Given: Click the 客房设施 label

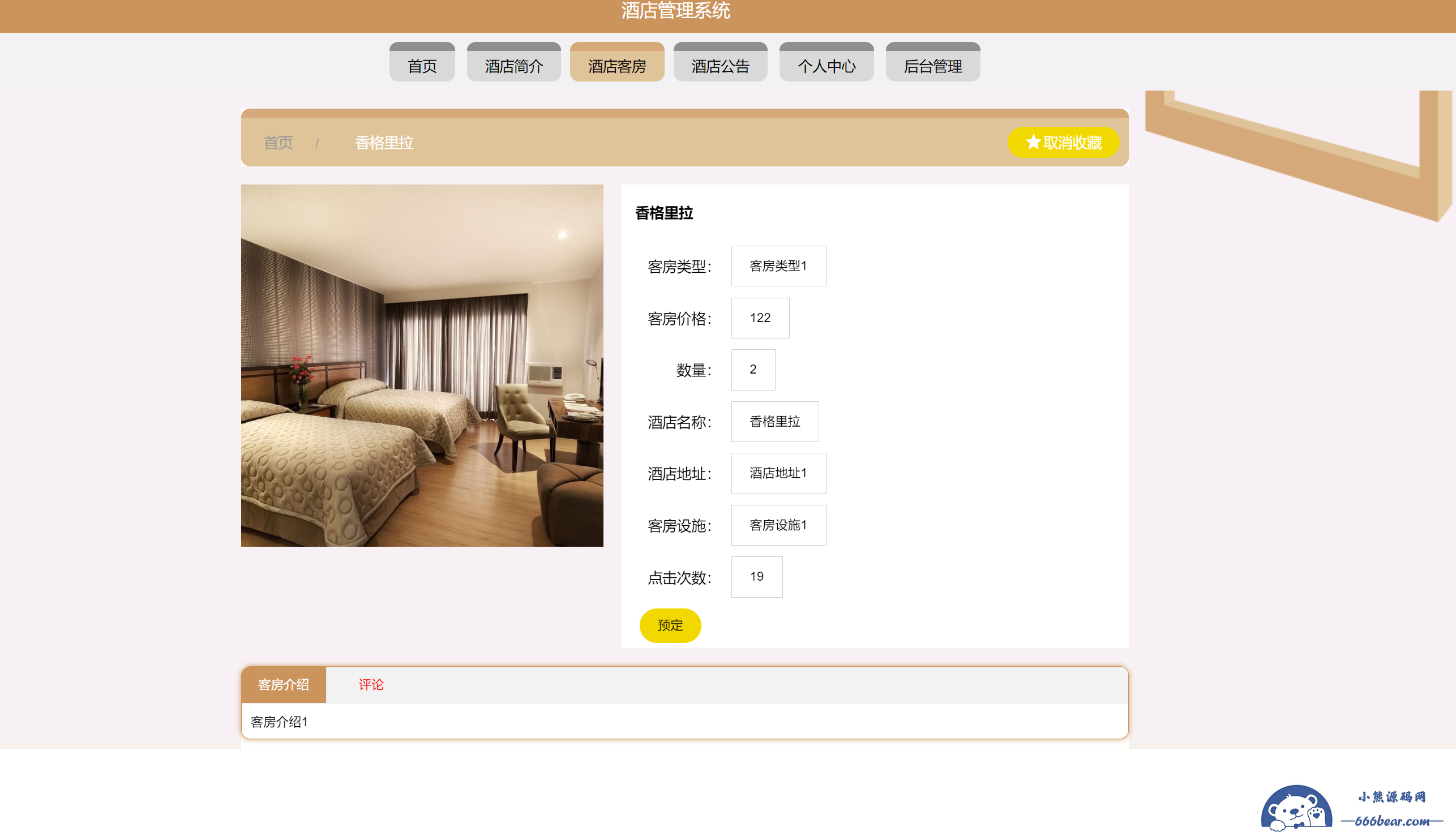Looking at the screenshot, I should tap(679, 525).
